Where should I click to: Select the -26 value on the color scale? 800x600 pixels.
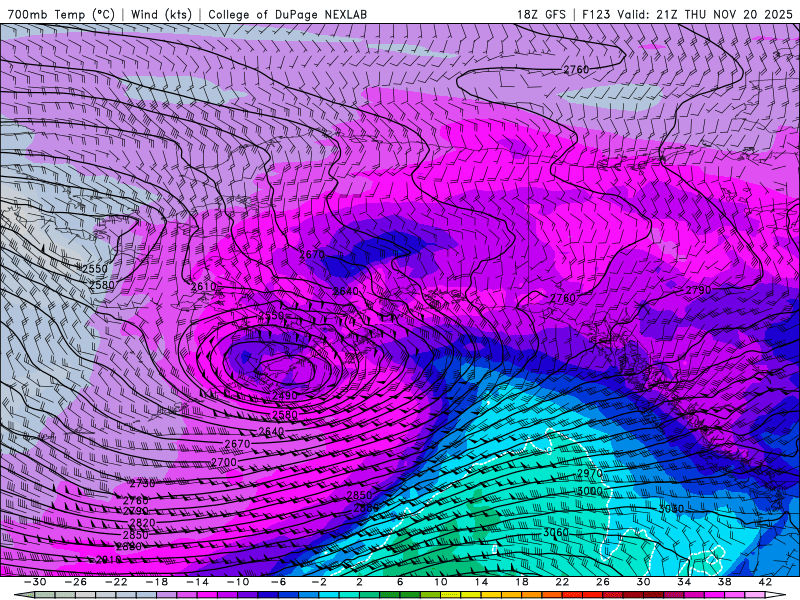coord(76,582)
